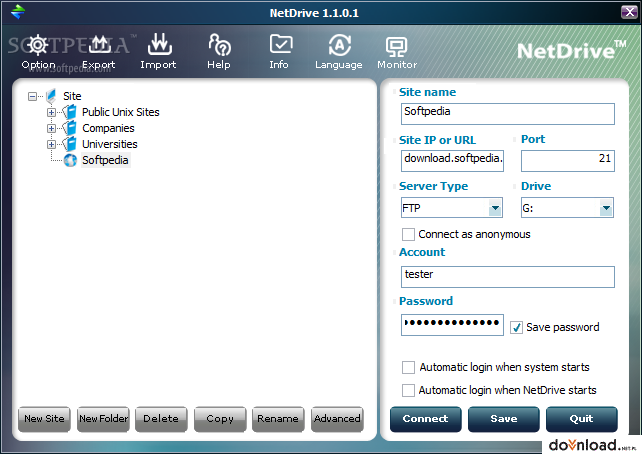Image resolution: width=642 pixels, height=454 pixels.
Task: Click the Softpedia globe site icon
Action: (x=70, y=160)
